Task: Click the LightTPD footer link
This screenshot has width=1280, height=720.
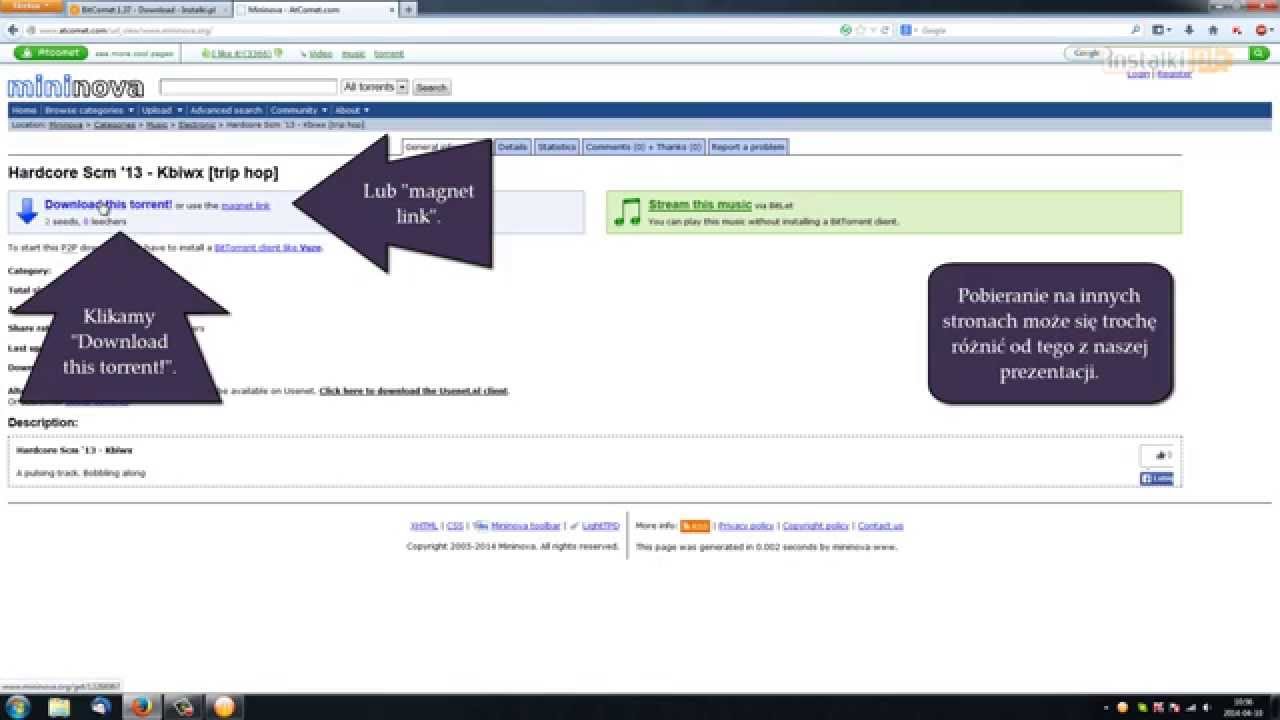Action: click(x=601, y=526)
